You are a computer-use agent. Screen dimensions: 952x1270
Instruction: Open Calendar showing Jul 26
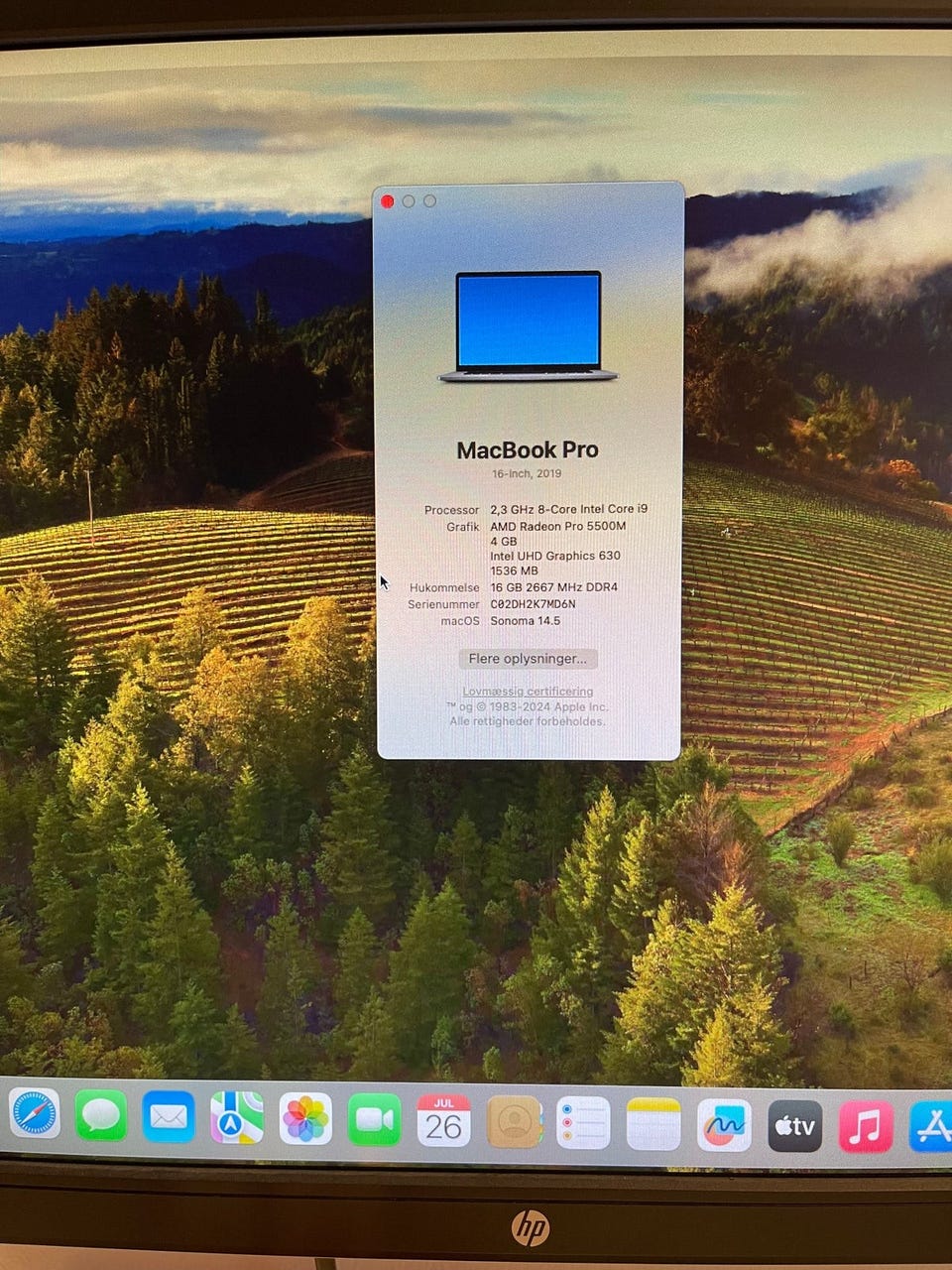(443, 1121)
